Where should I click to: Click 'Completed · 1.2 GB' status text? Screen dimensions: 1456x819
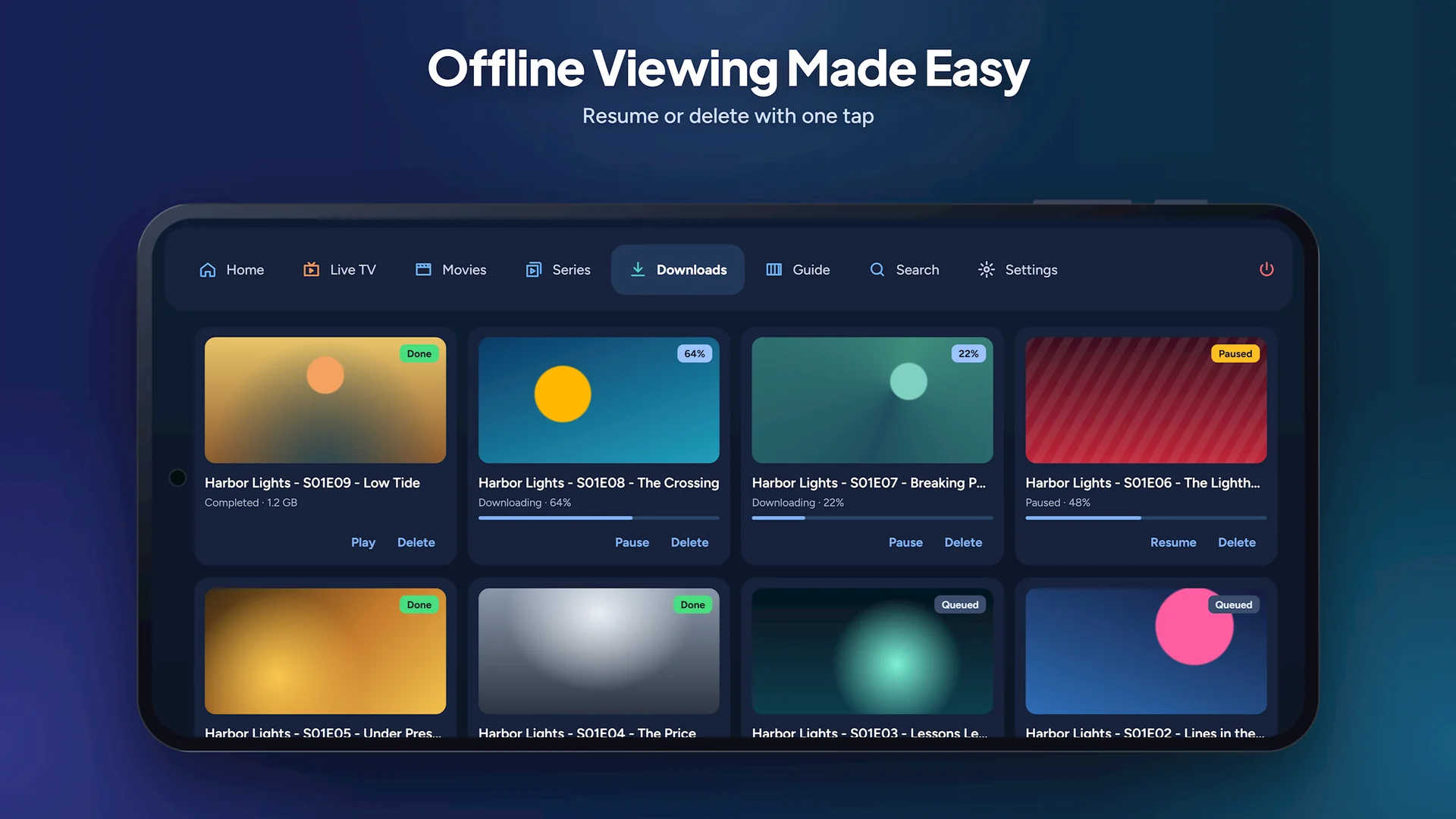pyautogui.click(x=251, y=503)
